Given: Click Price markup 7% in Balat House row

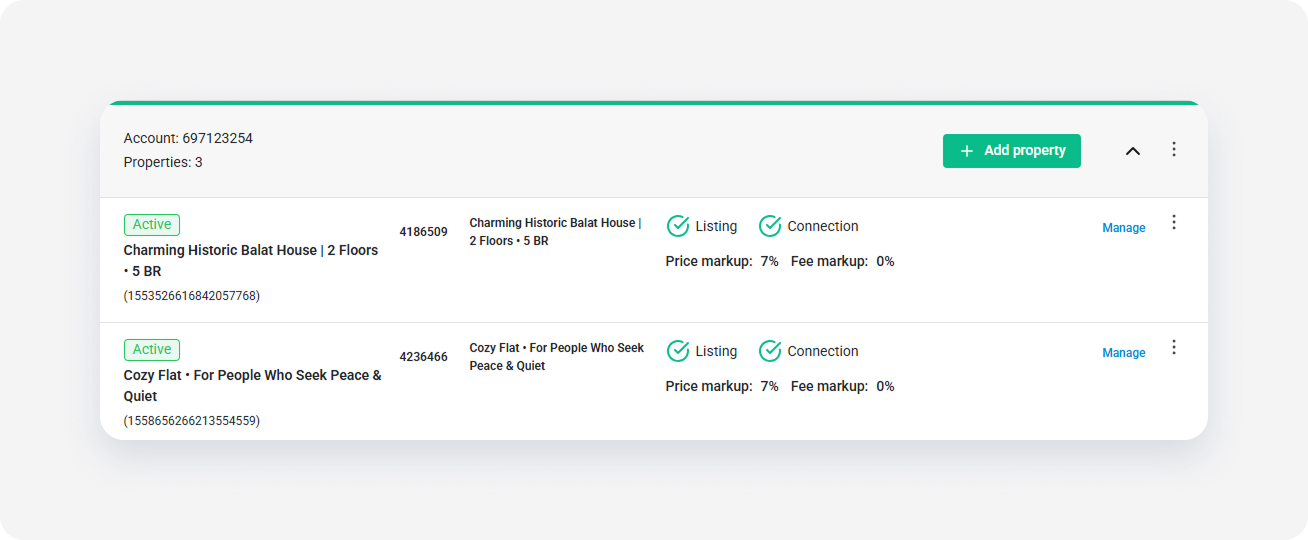Looking at the screenshot, I should click(x=722, y=261).
